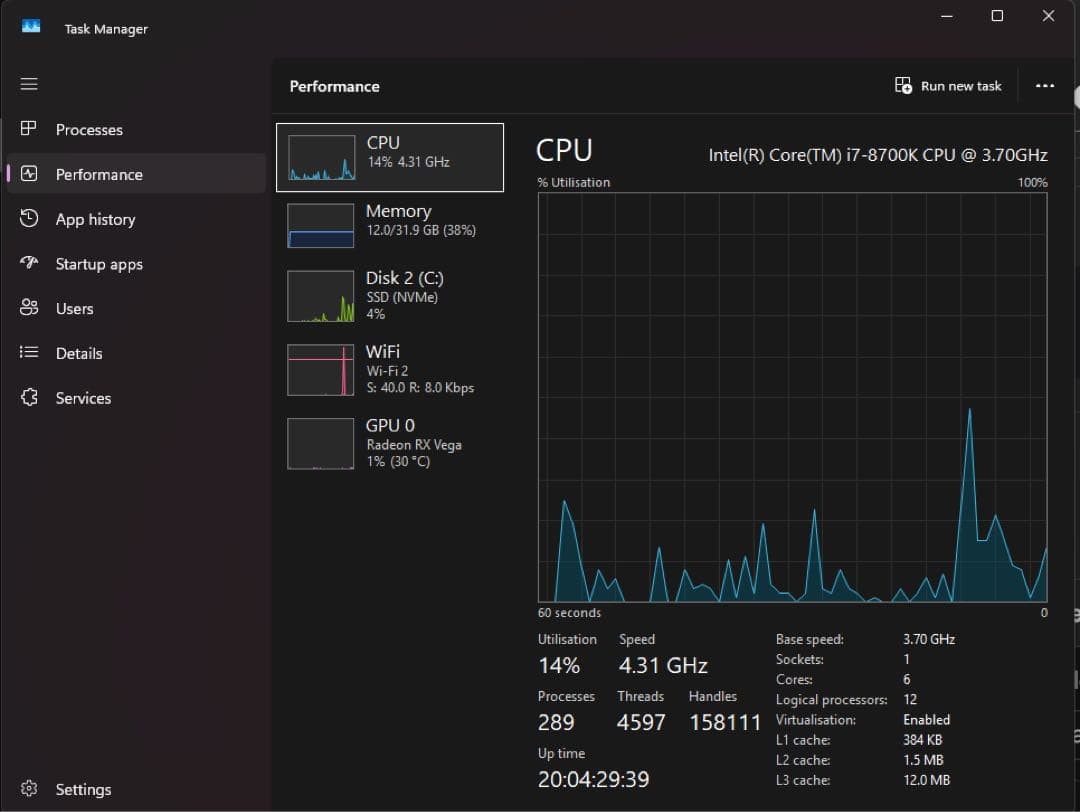This screenshot has width=1080, height=812.
Task: Select the WiFi network entry
Action: click(x=390, y=368)
